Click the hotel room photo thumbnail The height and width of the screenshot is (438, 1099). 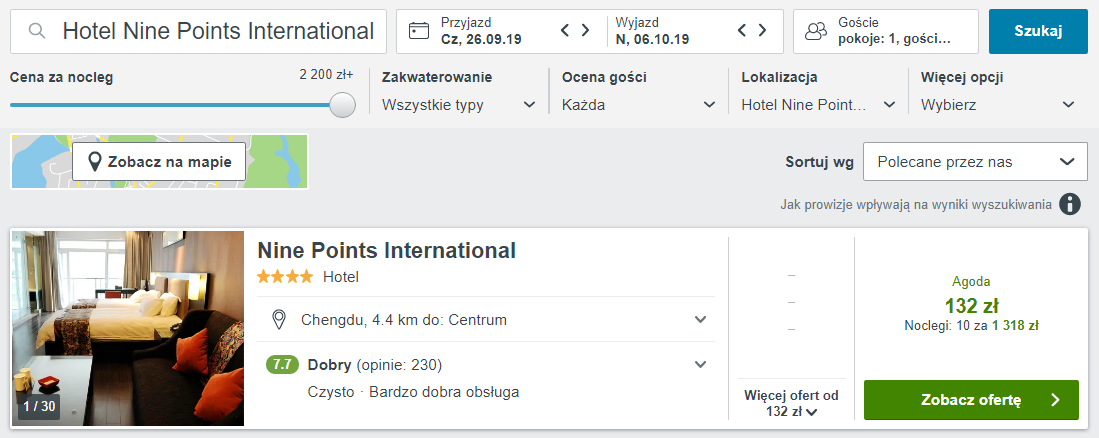click(x=128, y=328)
